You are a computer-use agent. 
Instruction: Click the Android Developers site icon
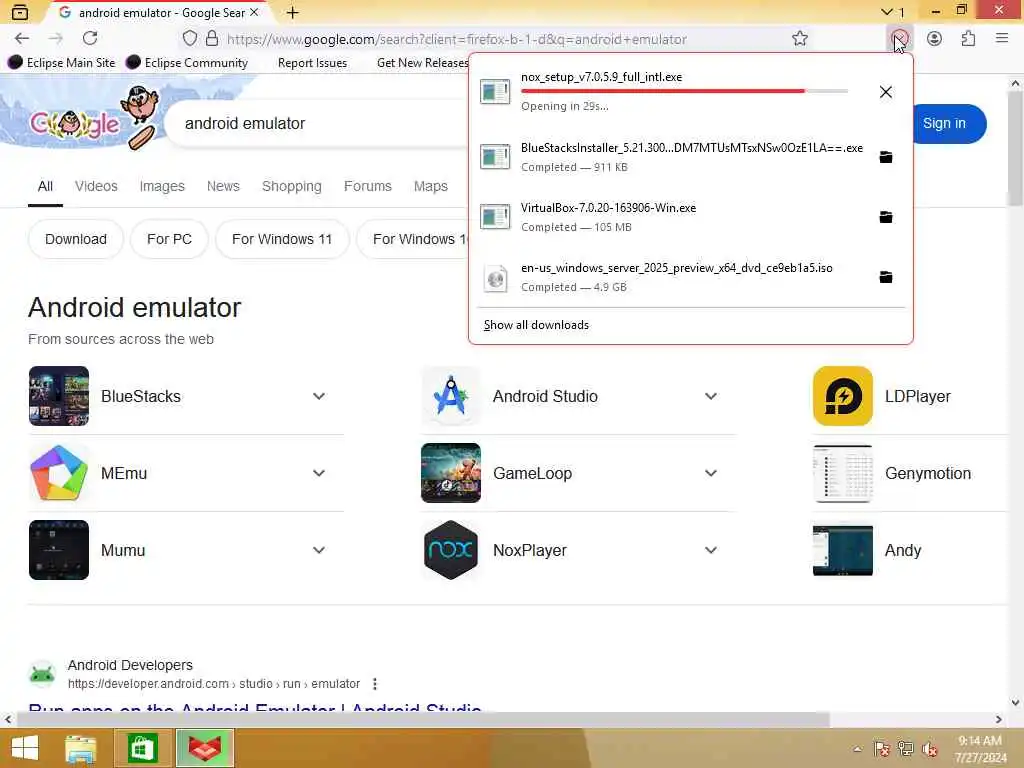(x=42, y=674)
